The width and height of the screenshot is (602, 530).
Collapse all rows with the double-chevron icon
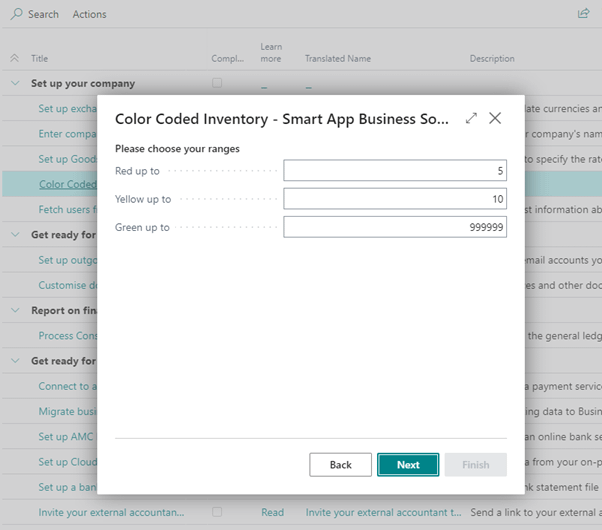coord(15,58)
